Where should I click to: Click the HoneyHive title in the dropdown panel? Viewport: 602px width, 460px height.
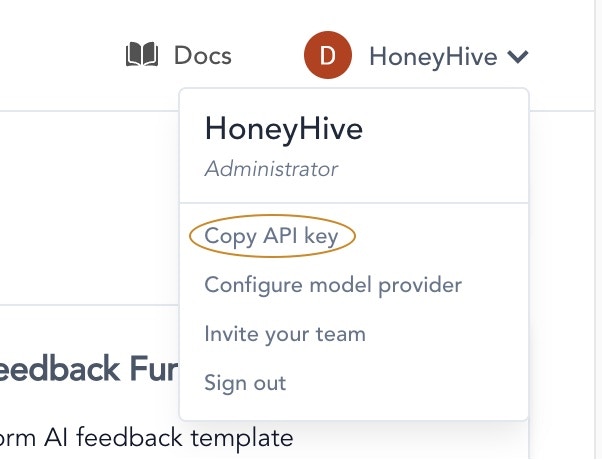[284, 129]
